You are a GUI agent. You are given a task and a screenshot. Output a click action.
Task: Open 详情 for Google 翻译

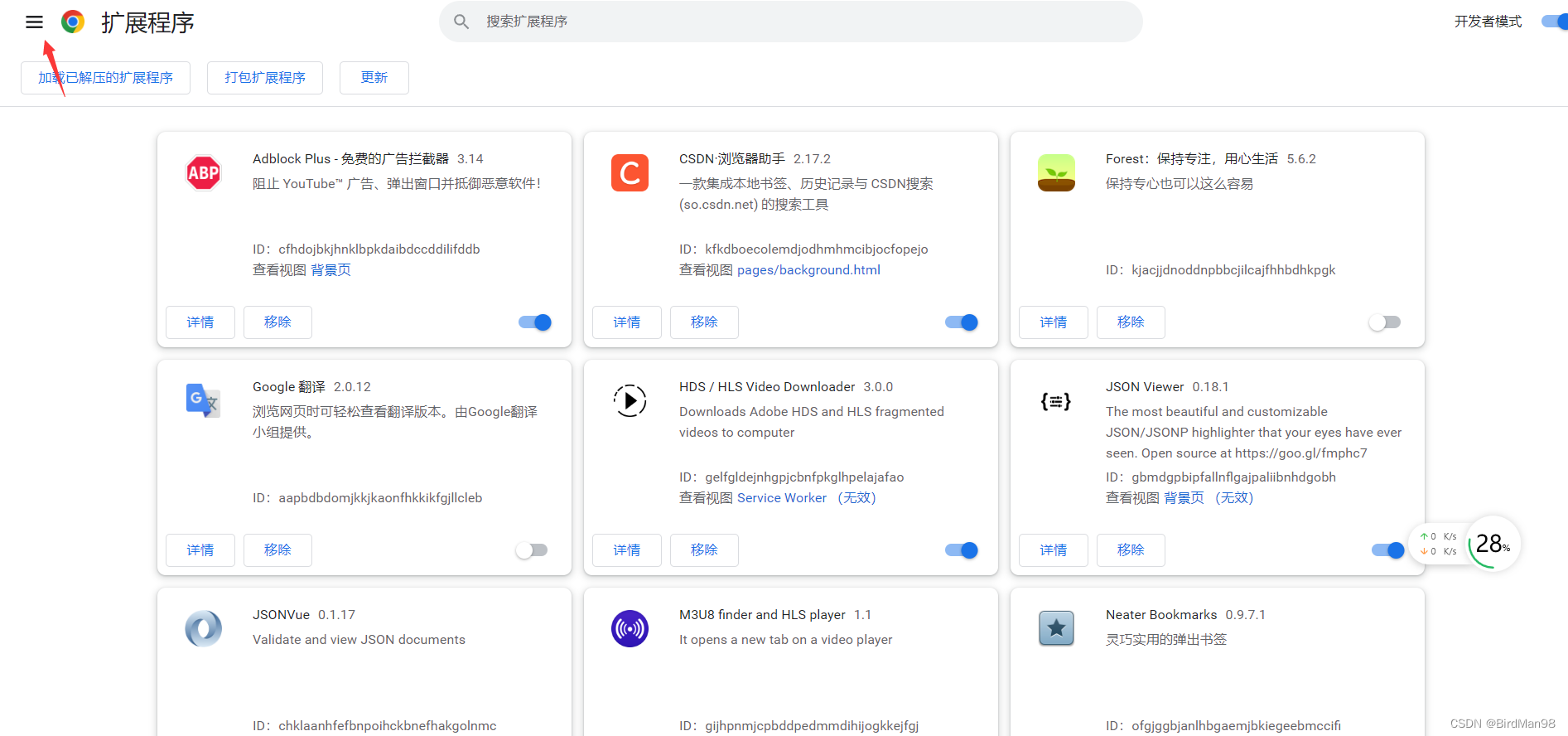point(200,550)
